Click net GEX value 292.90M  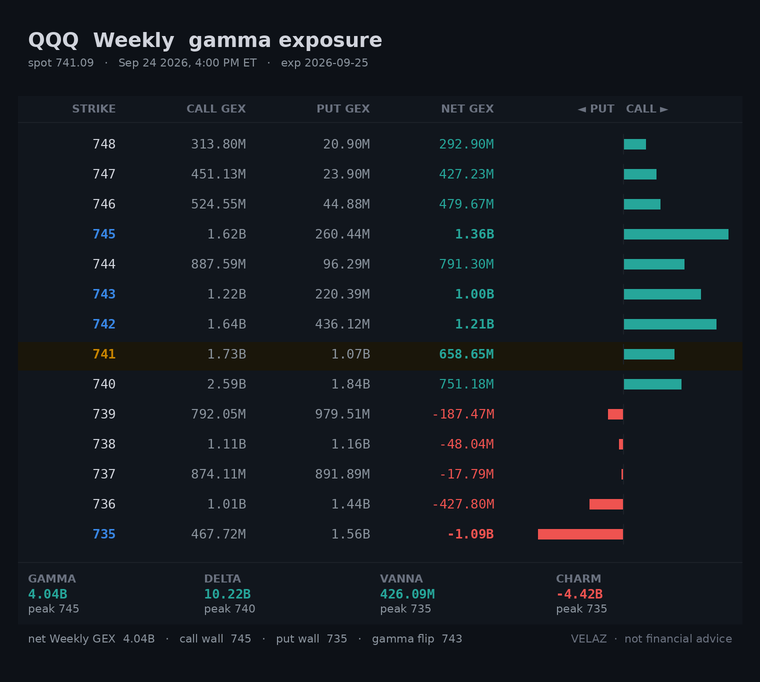(x=466, y=144)
